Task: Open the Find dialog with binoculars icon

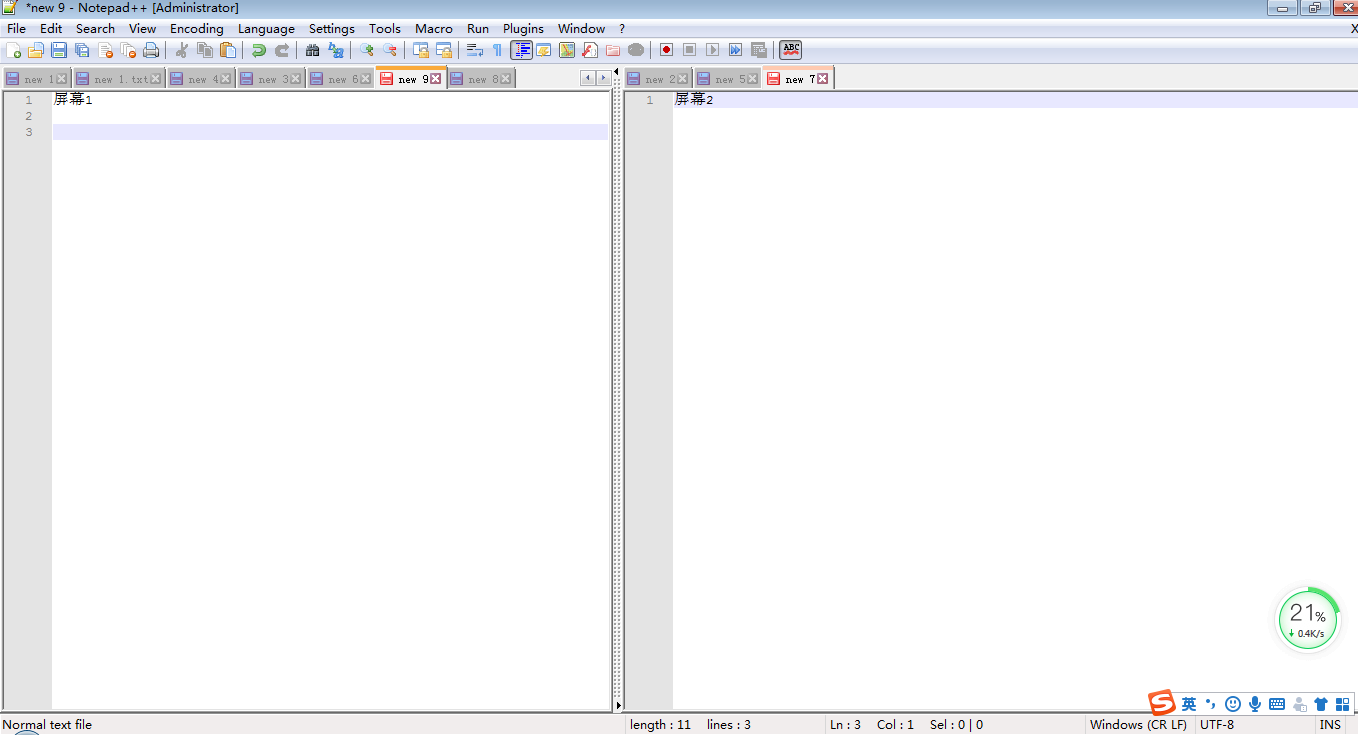Action: coord(312,49)
